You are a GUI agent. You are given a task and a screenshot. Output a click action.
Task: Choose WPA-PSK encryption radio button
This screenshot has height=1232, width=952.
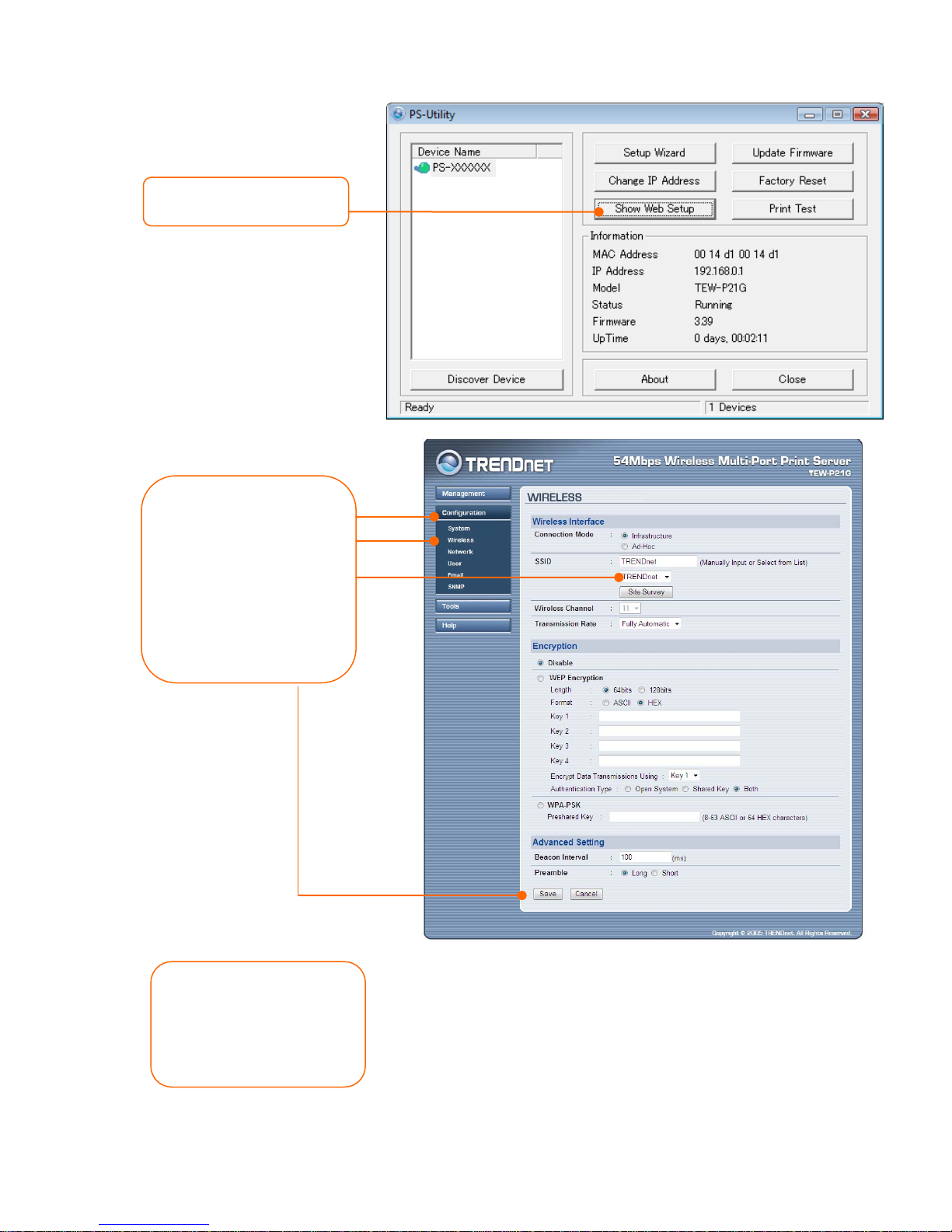pyautogui.click(x=540, y=805)
